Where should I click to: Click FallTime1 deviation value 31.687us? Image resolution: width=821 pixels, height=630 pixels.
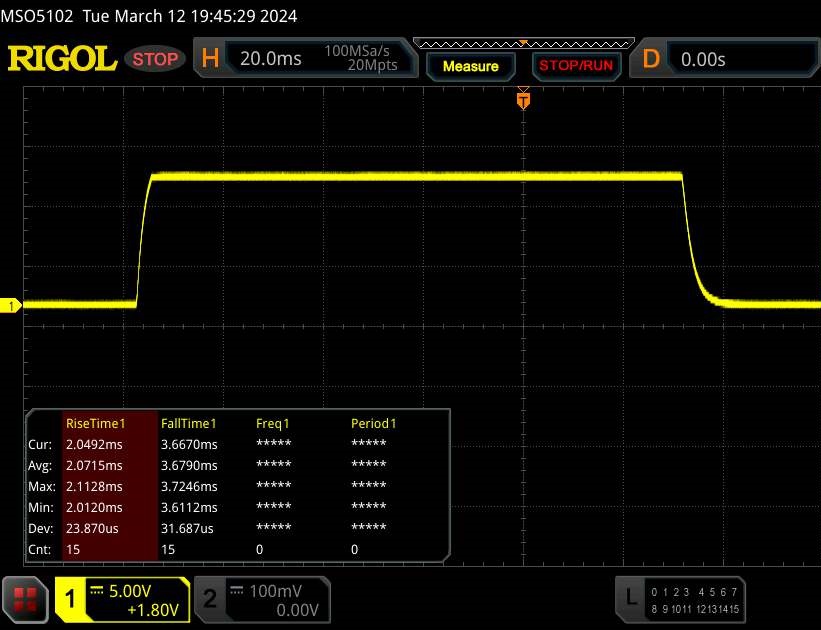pos(187,528)
